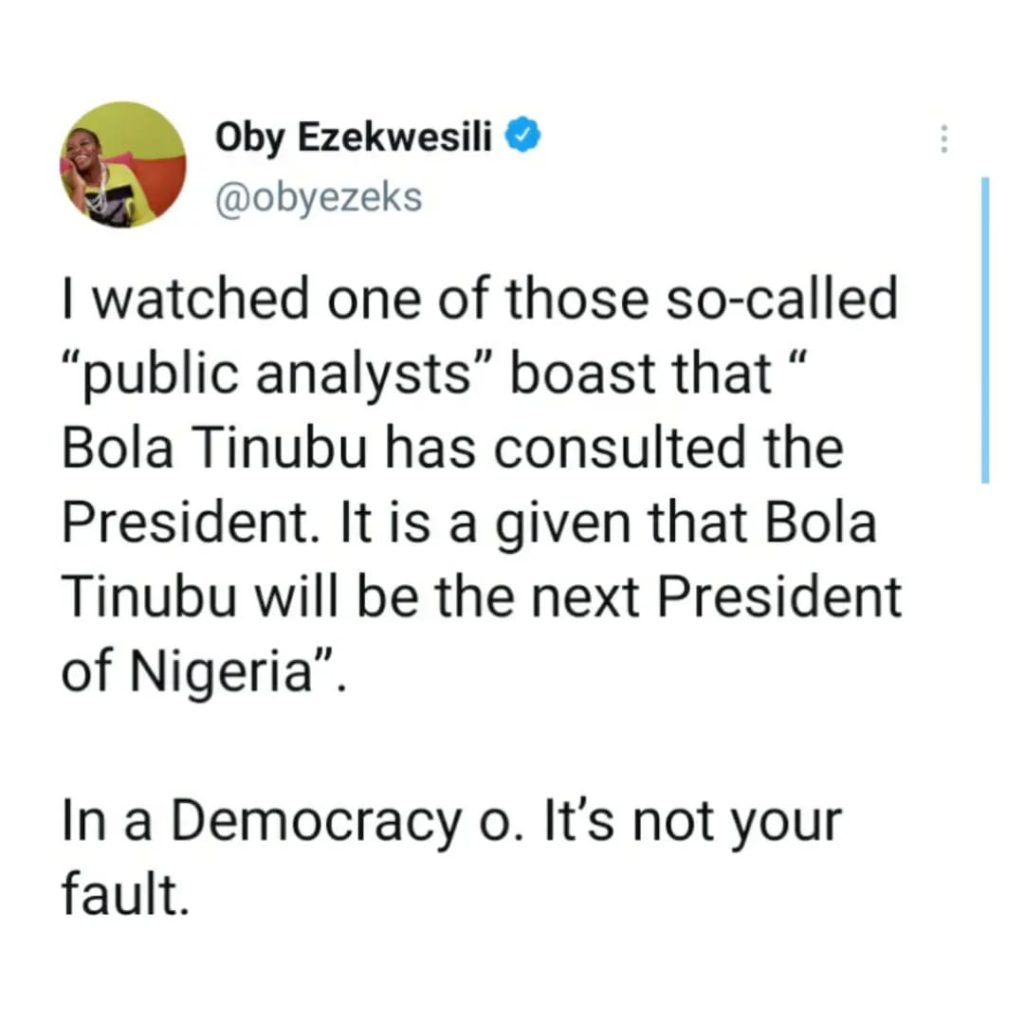Open the @obyezeks handle link
The height and width of the screenshot is (1024, 1024).
click(x=319, y=197)
